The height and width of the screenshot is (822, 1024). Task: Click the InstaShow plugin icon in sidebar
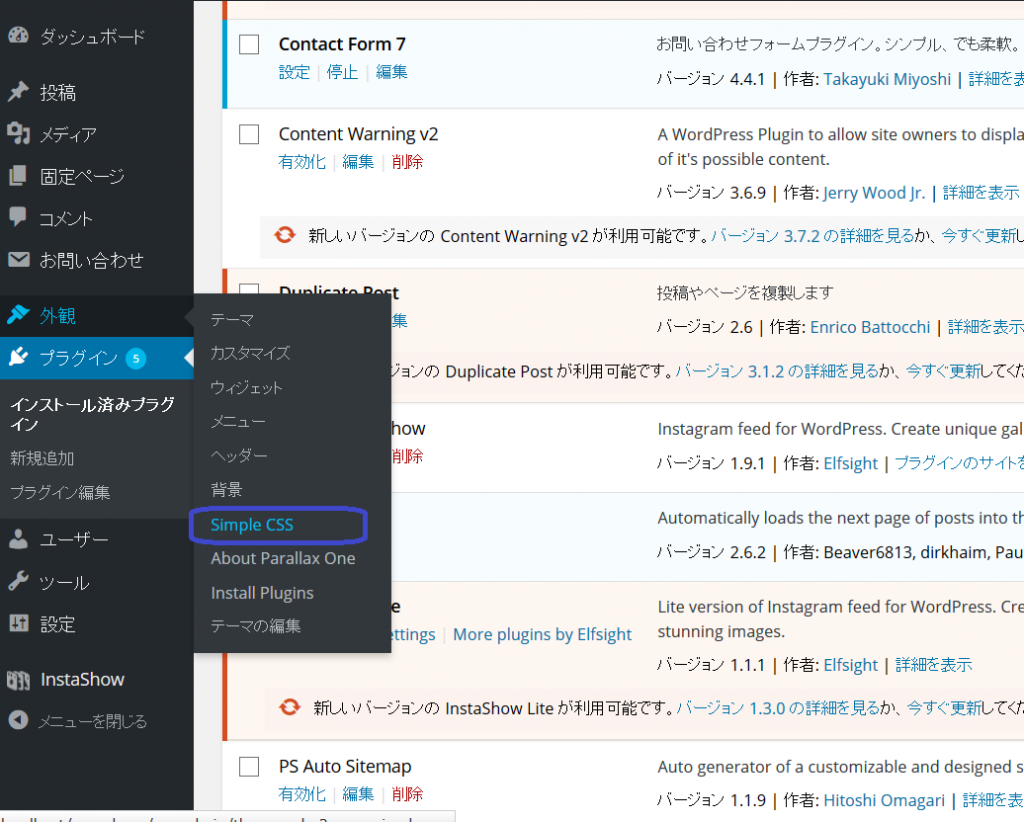coord(18,680)
